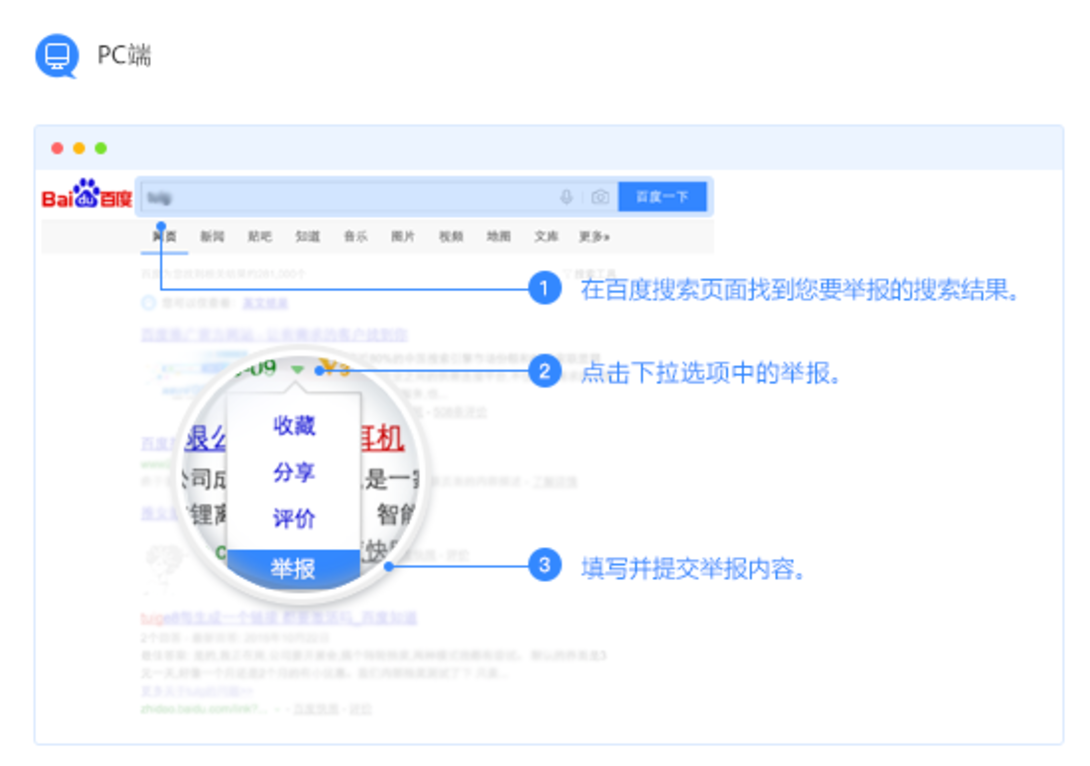Screen dimensions: 1090x766
Task: Open camera image search icon
Action: point(600,197)
